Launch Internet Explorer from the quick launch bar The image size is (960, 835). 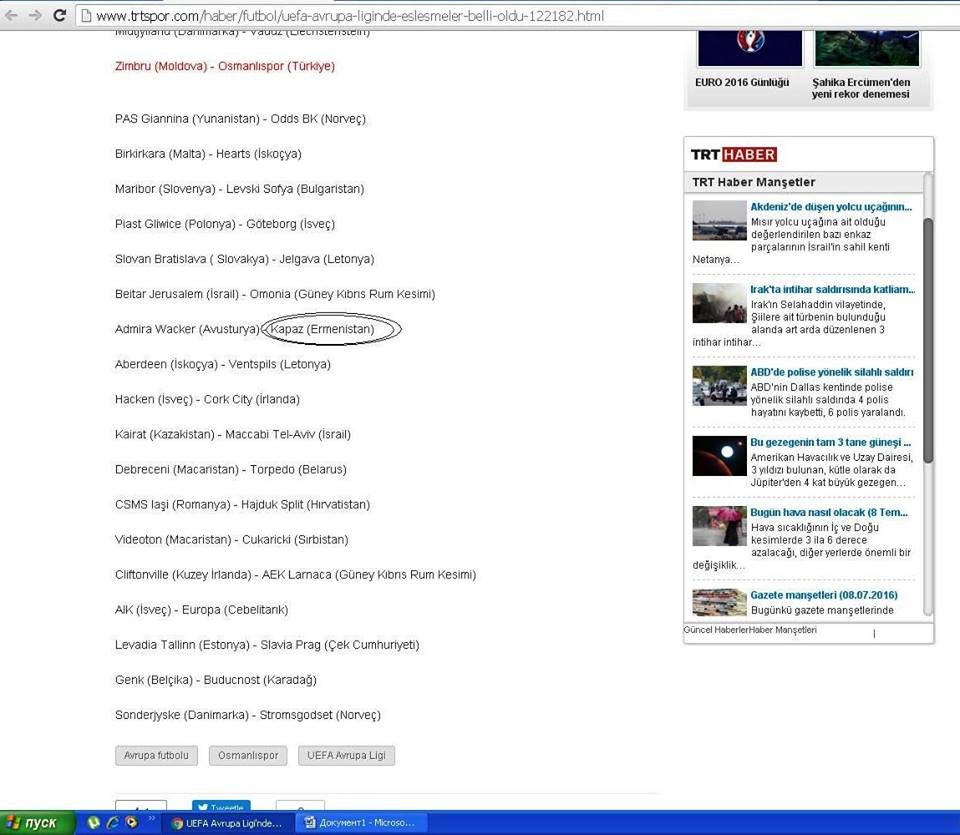(112, 823)
